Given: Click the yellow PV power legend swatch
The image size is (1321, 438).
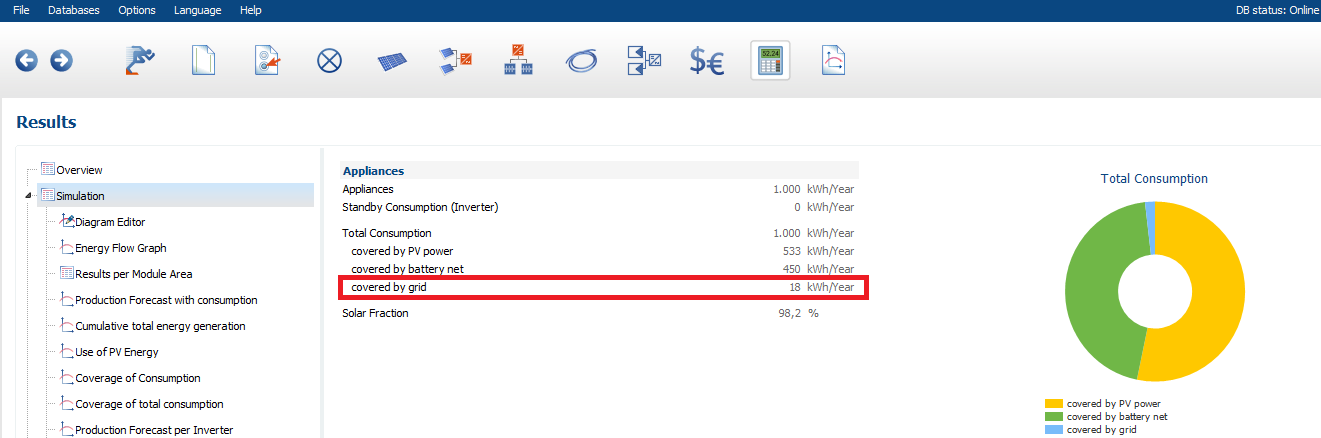Looking at the screenshot, I should (1053, 403).
